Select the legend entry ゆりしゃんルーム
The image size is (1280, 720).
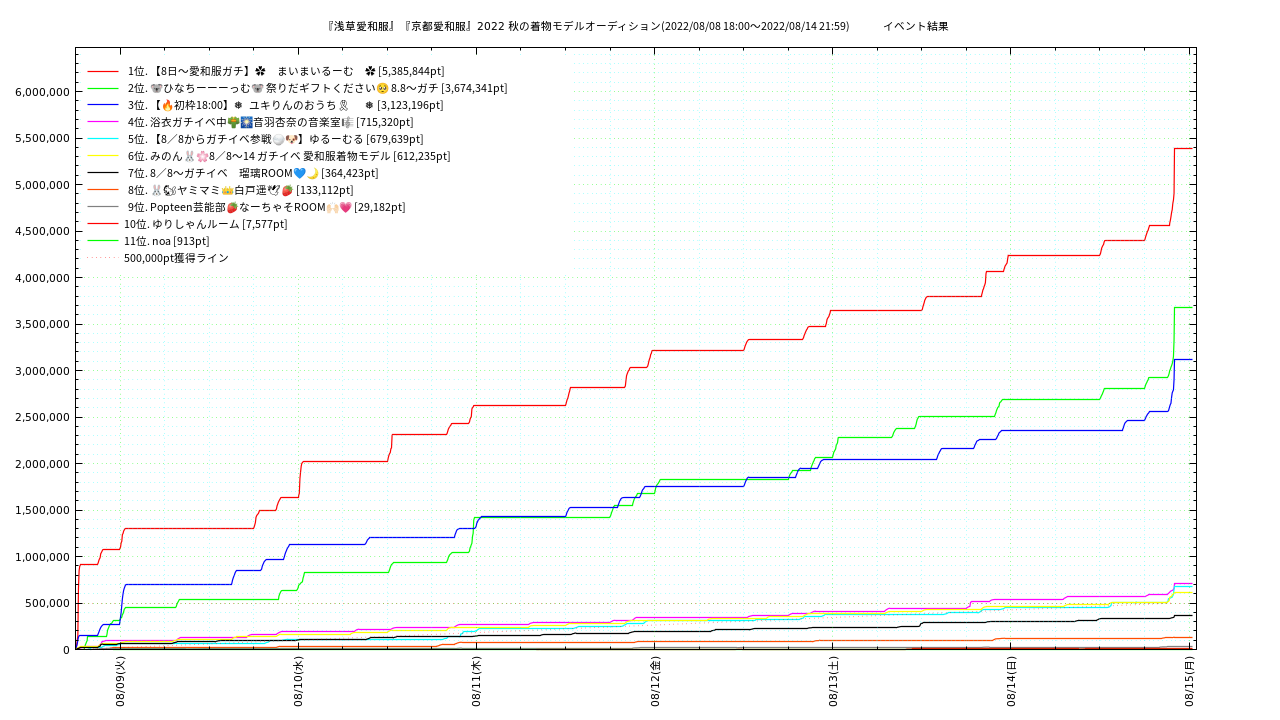click(205, 224)
